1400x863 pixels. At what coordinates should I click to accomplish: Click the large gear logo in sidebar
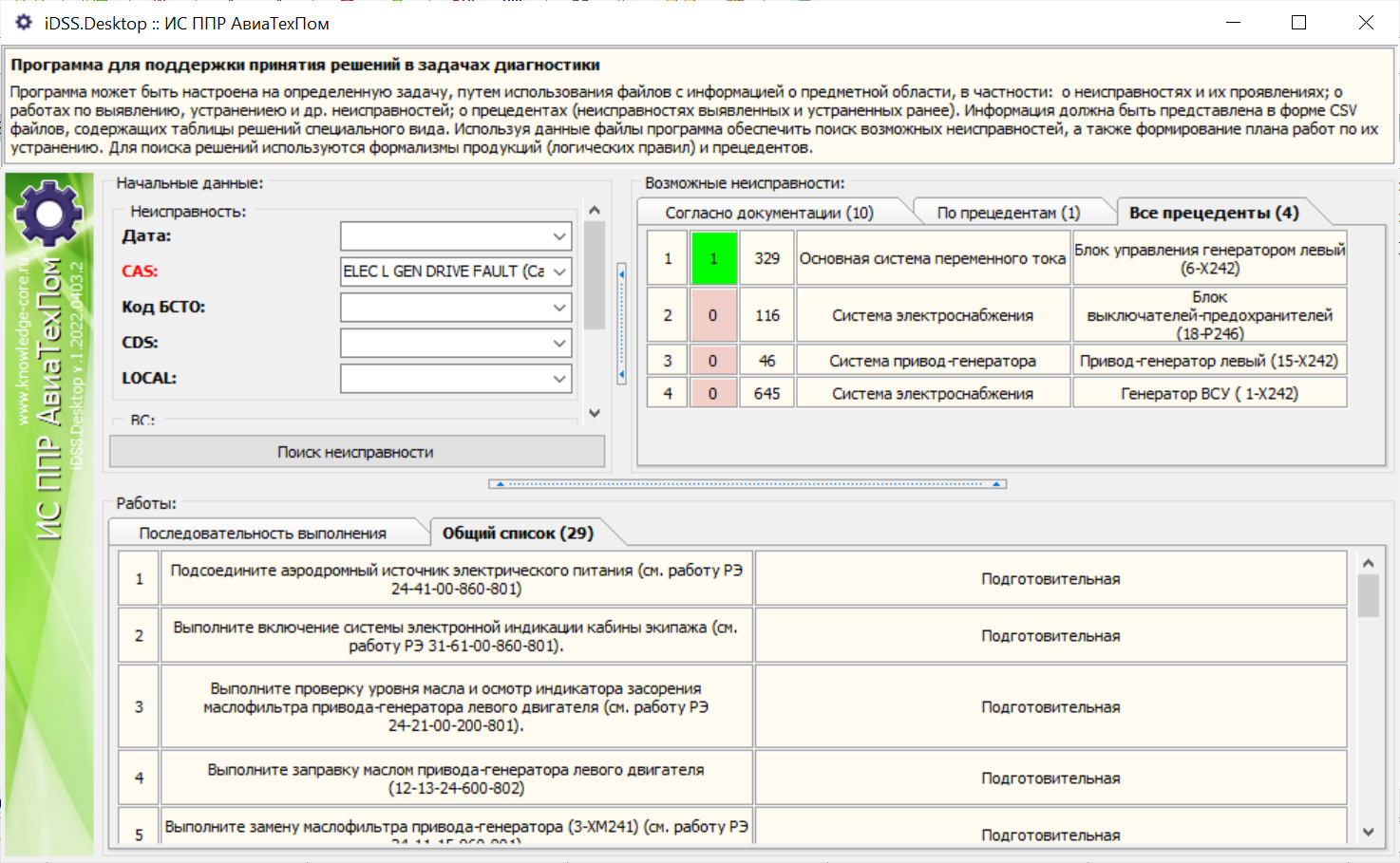tap(48, 212)
